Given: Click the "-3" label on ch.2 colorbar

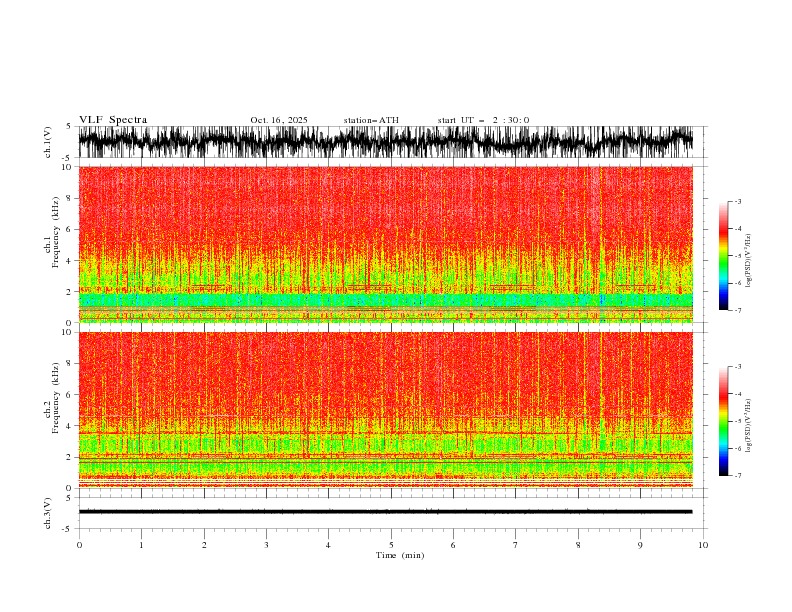Looking at the screenshot, I should [737, 367].
